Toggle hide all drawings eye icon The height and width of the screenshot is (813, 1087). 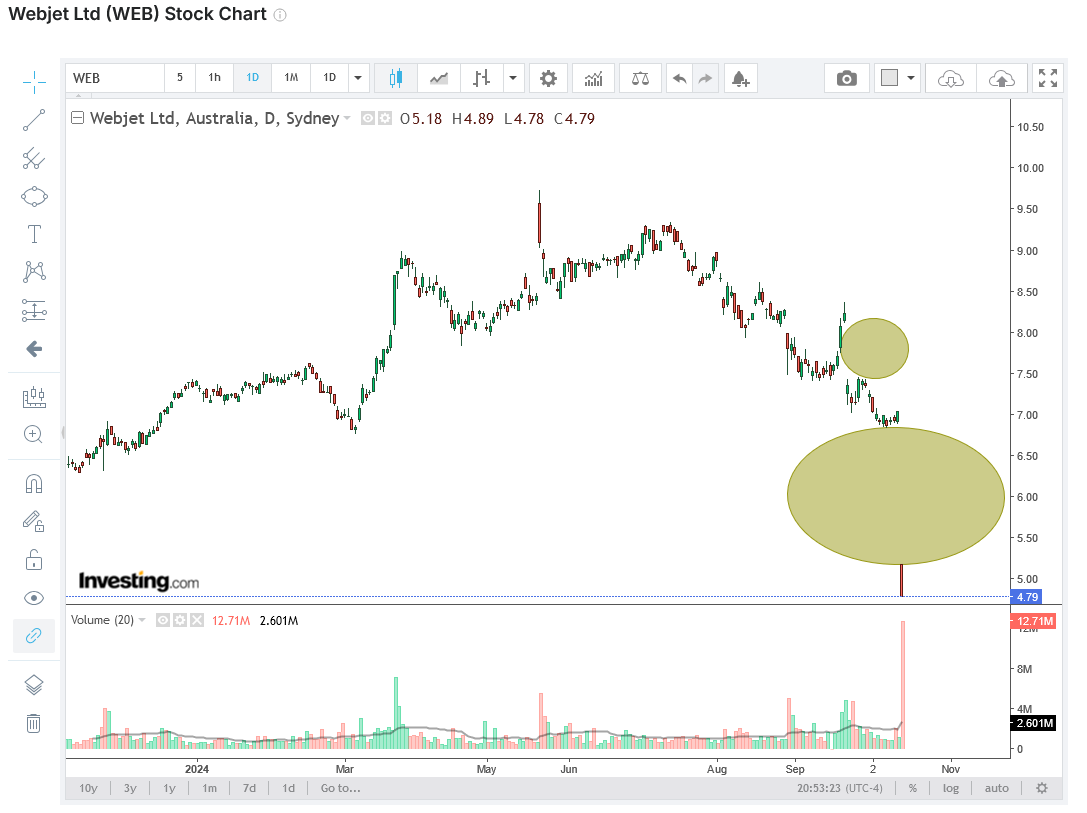point(34,598)
